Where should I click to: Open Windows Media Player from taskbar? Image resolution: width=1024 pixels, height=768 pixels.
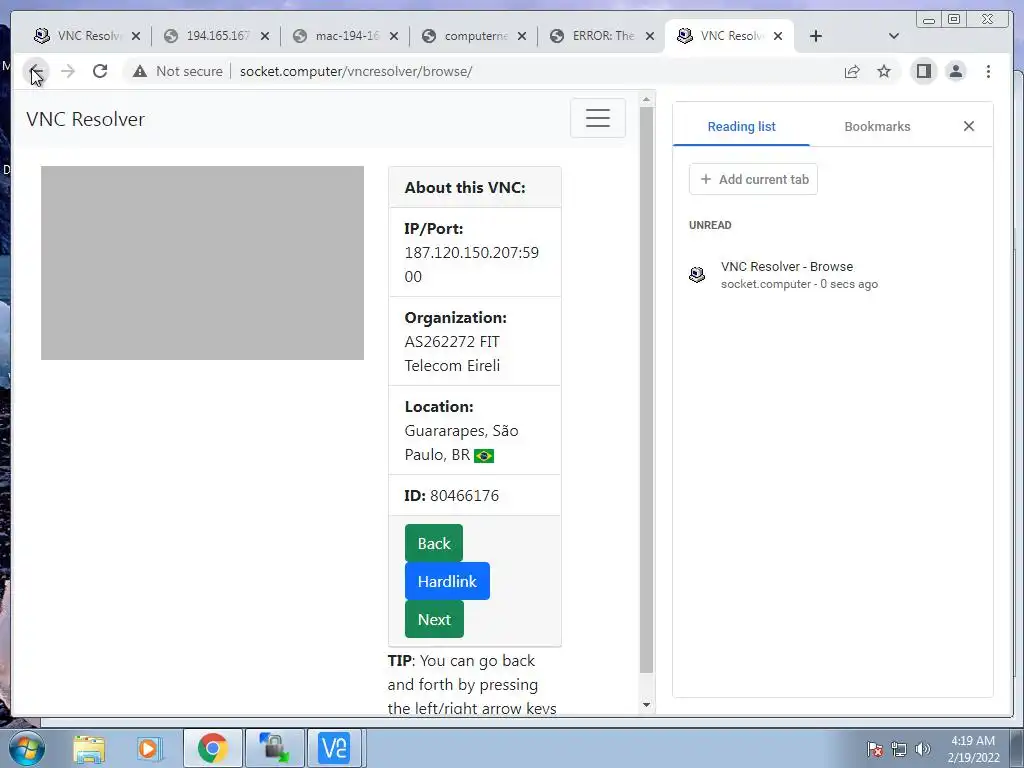click(x=148, y=748)
